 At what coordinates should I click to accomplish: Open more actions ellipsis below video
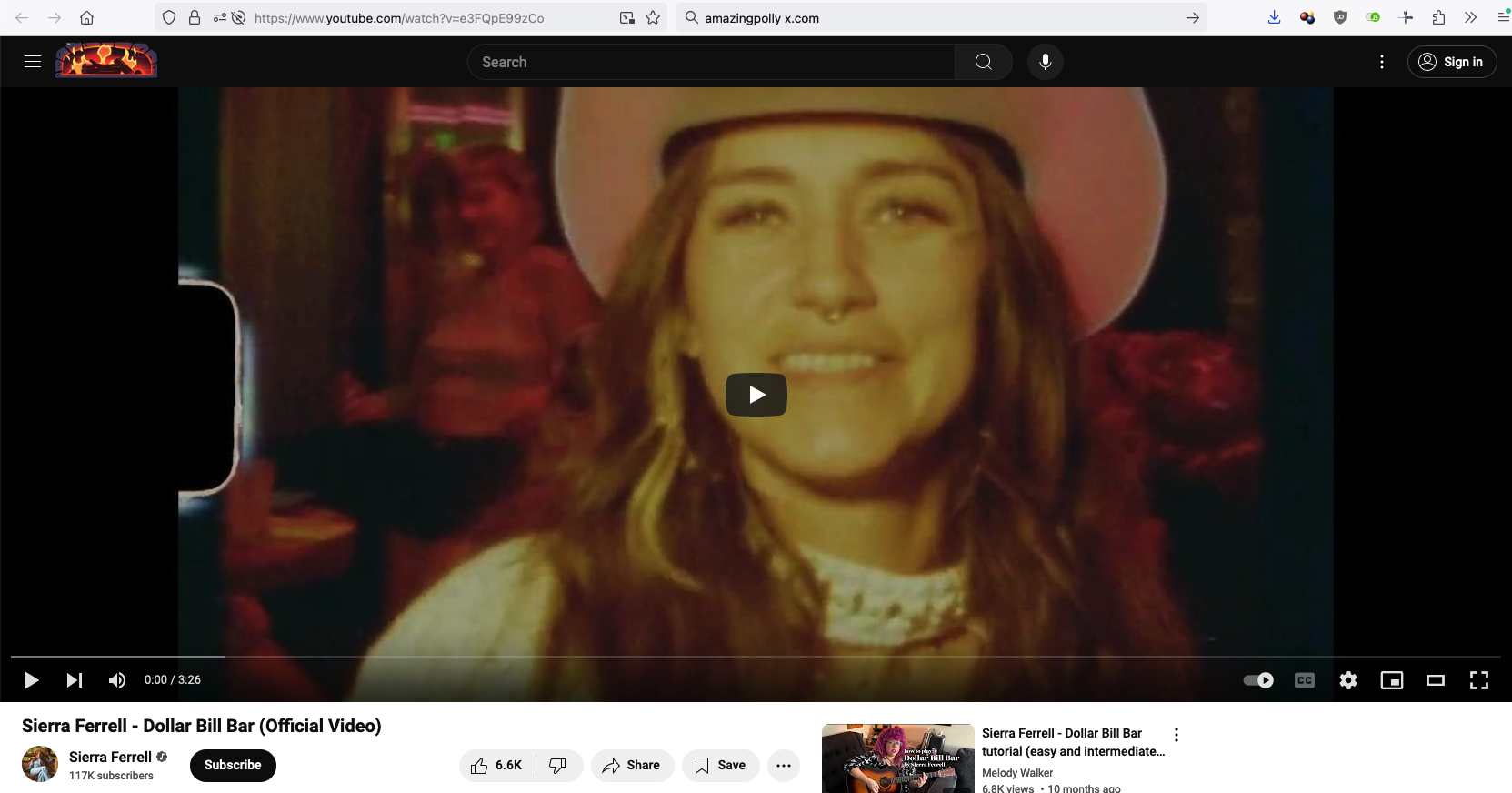click(784, 766)
